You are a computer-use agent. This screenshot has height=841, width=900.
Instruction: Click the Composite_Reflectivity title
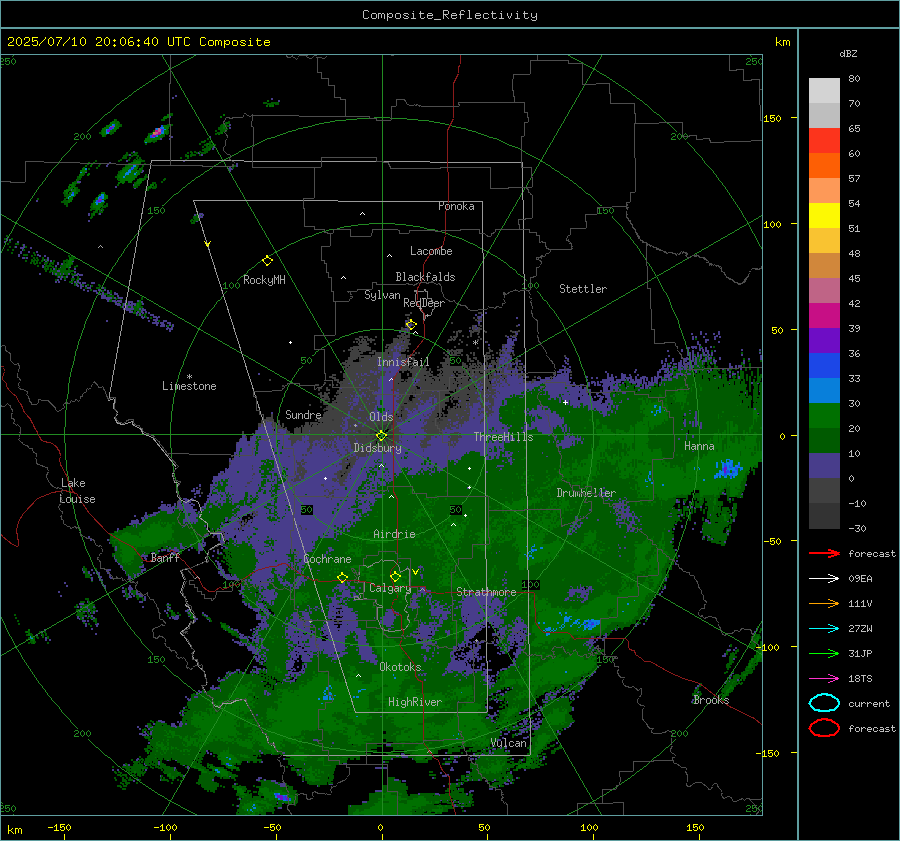450,15
